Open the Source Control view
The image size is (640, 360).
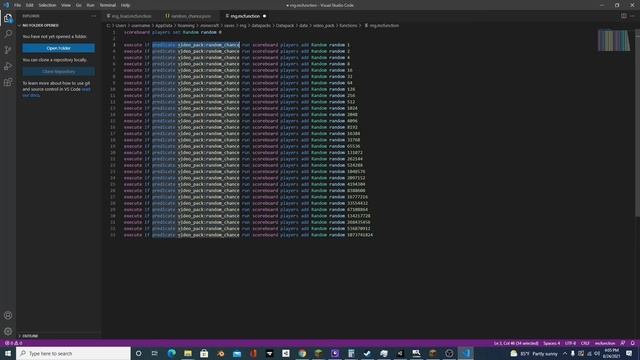(8, 50)
